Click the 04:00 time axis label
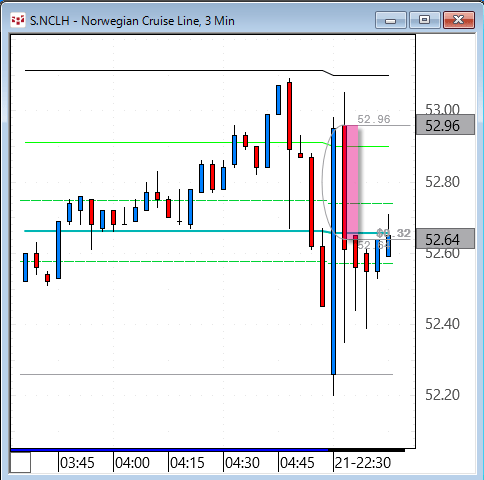484x480 pixels. 132,463
